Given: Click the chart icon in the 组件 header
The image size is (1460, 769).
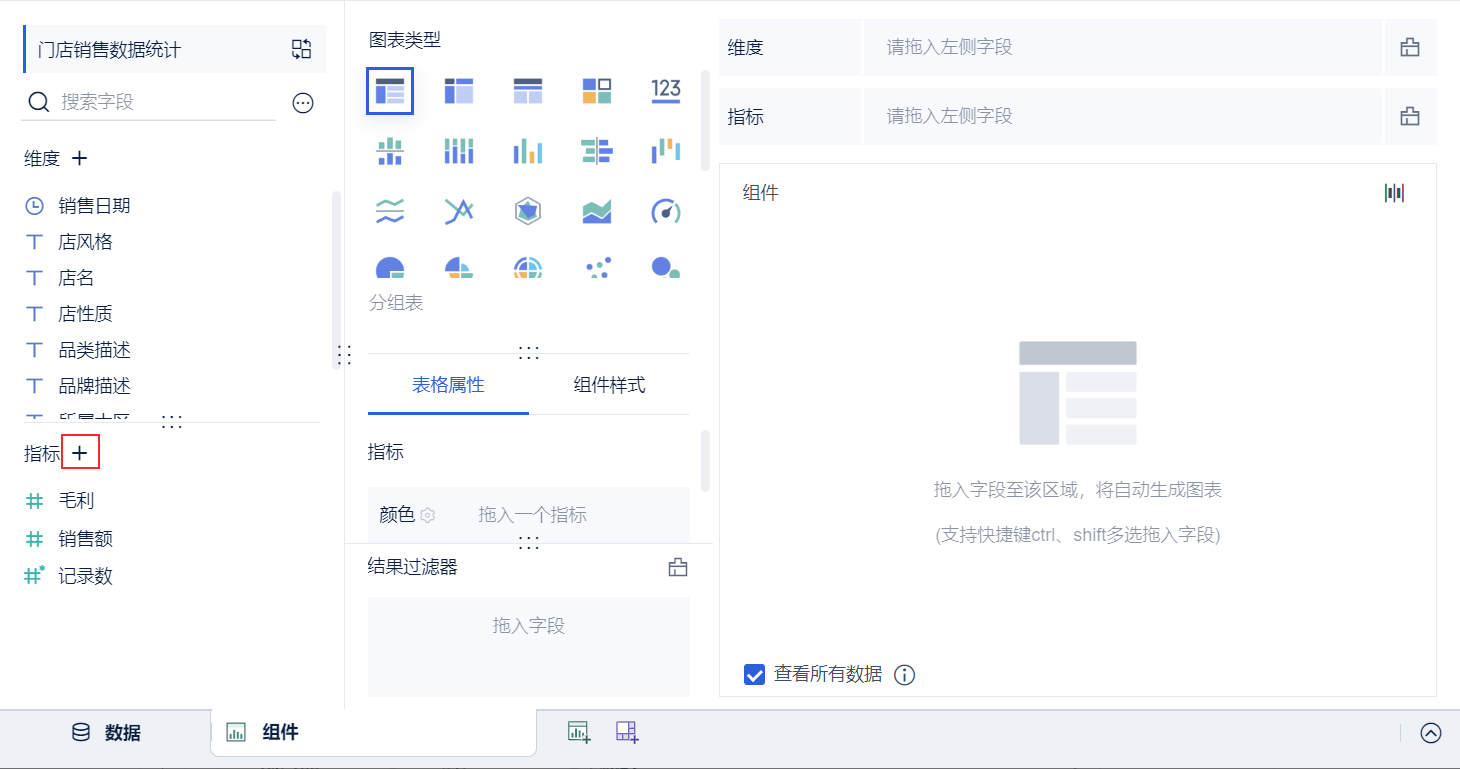Looking at the screenshot, I should coord(1394,193).
